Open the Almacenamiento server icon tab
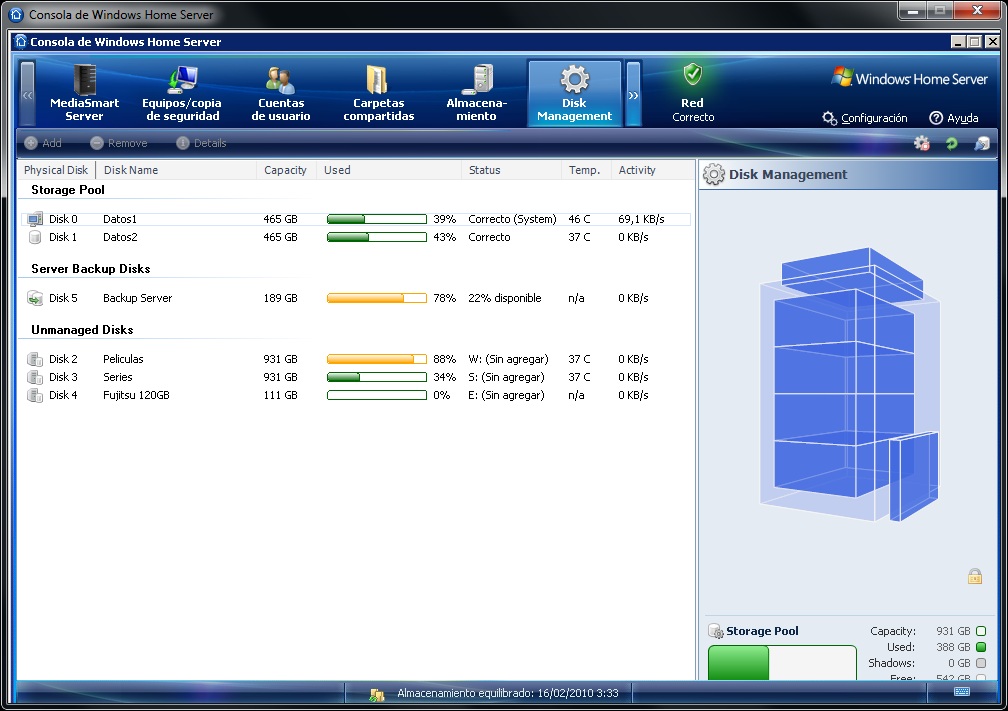 [481, 79]
